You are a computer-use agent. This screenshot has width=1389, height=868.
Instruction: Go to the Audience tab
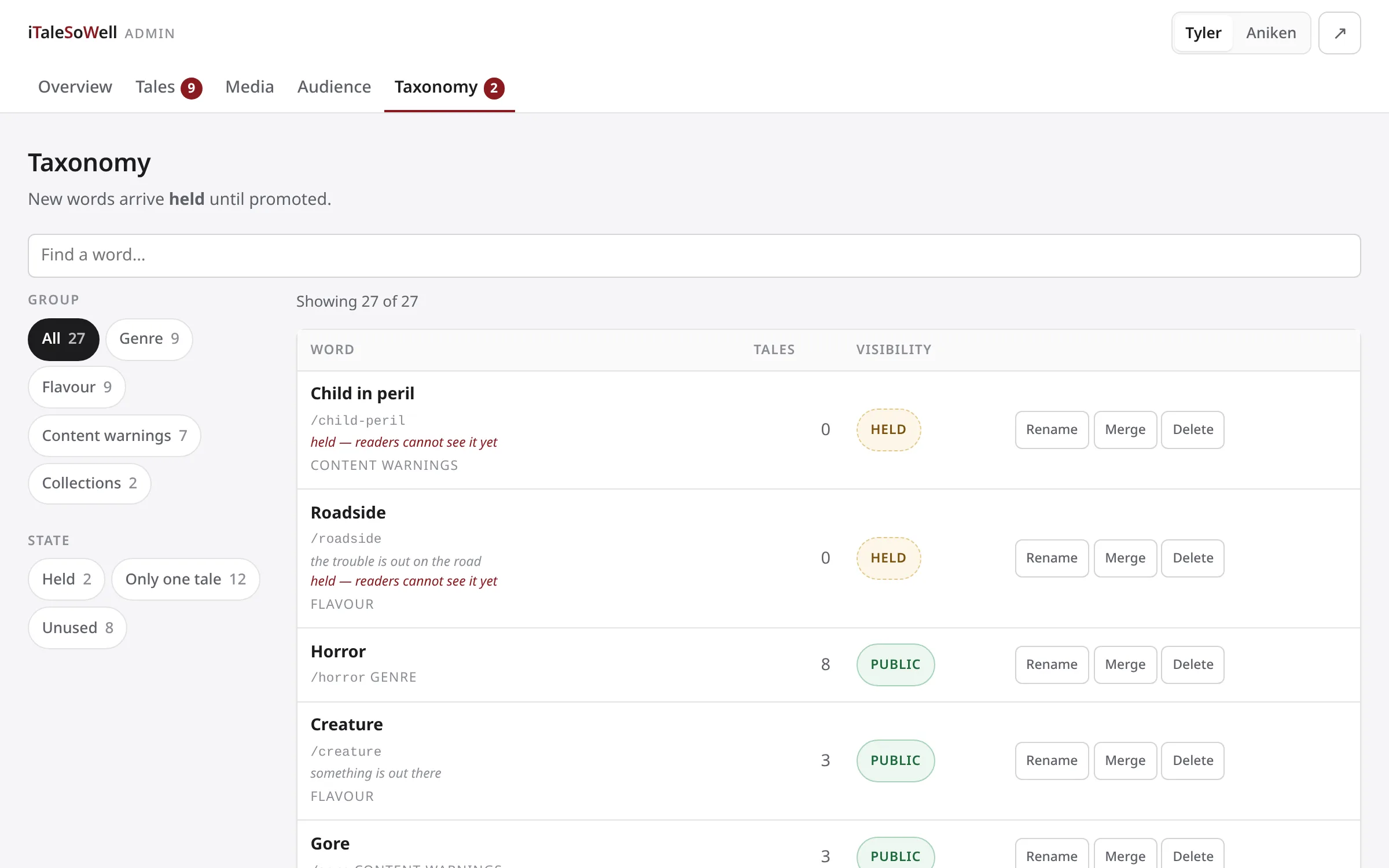334,87
